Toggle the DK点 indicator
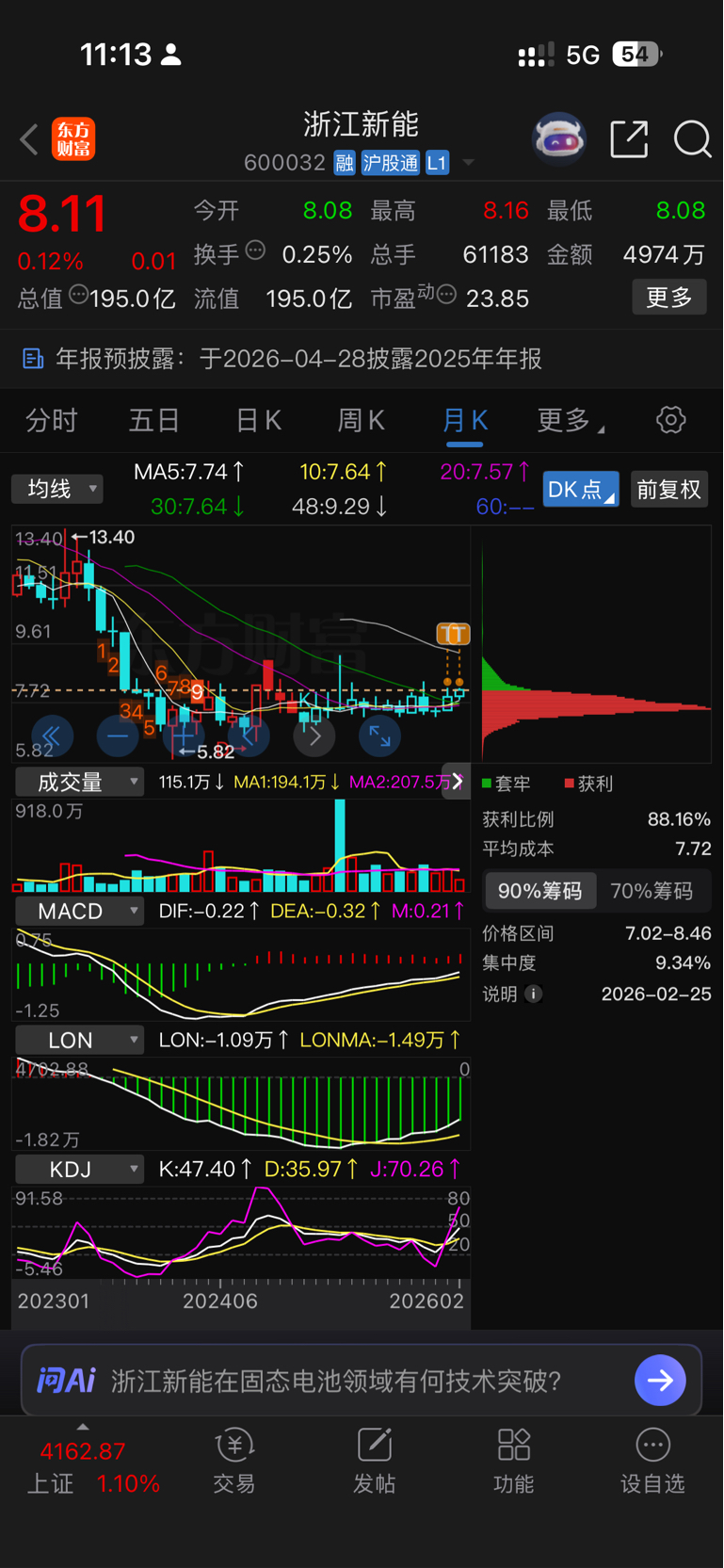 581,490
